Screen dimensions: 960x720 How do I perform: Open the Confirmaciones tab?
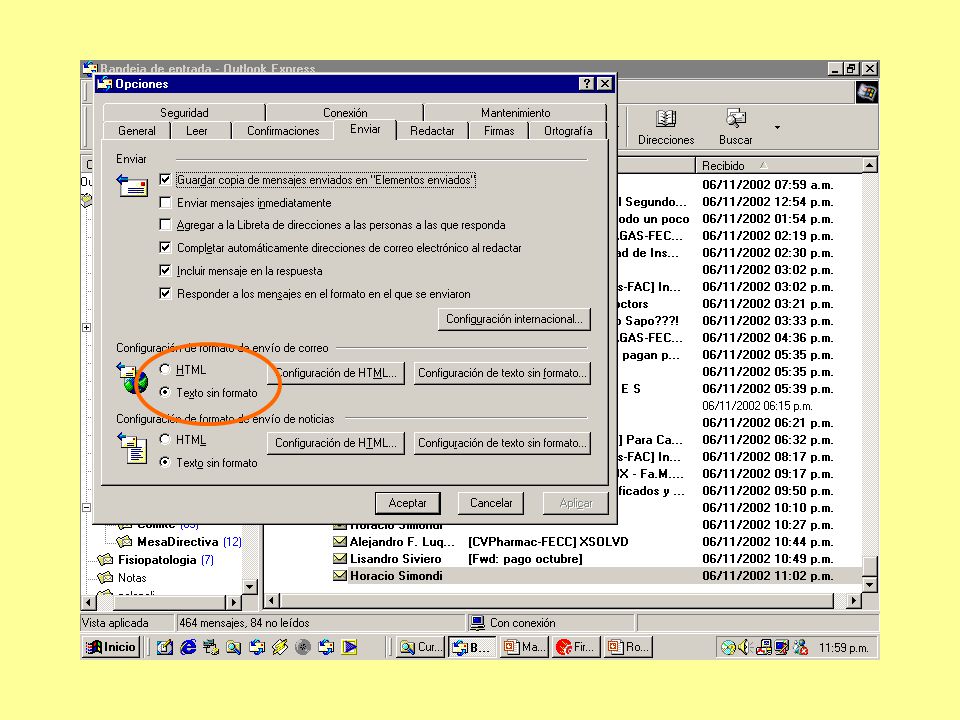283,130
